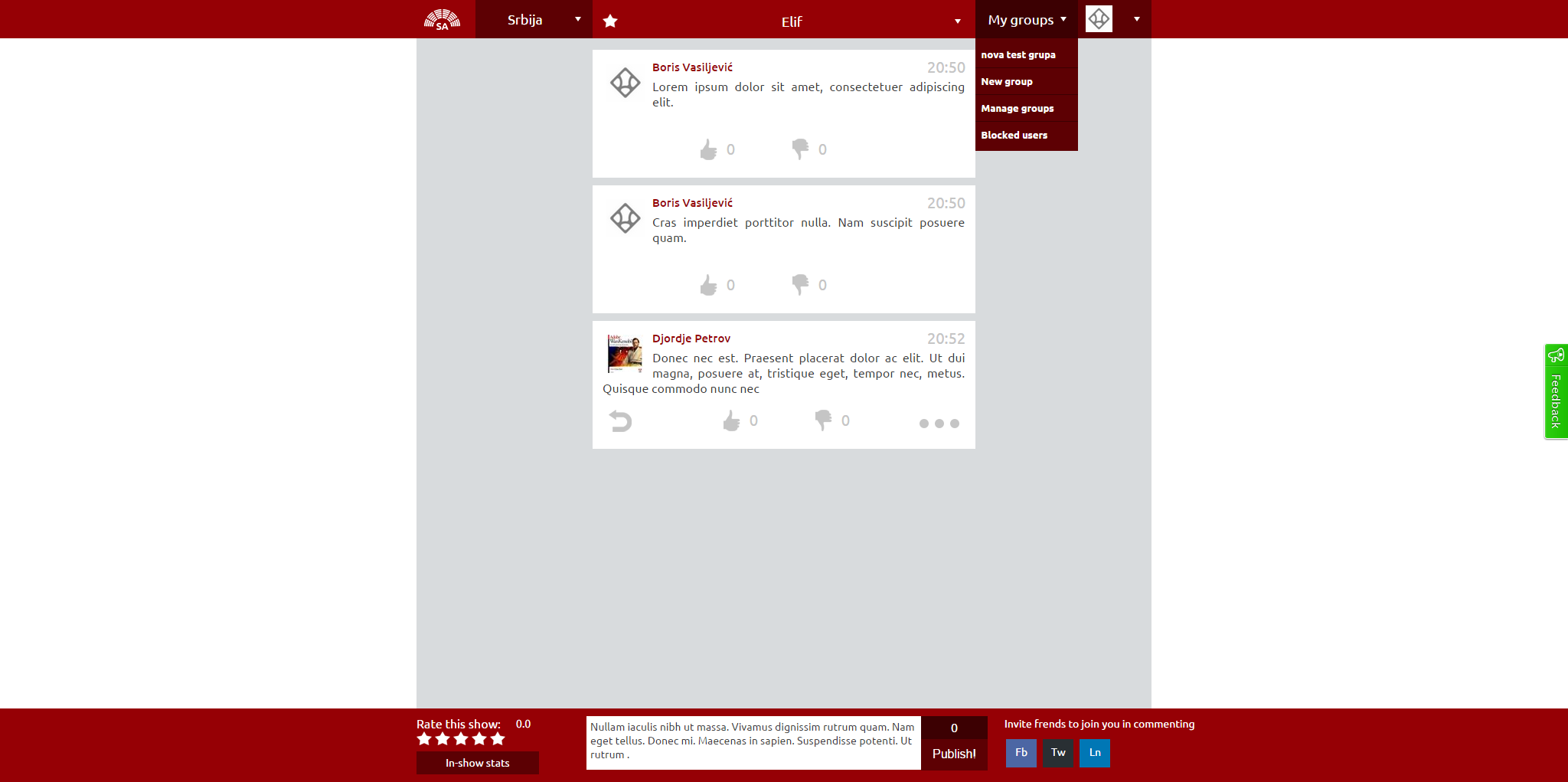Dislike Djordje Petrov's comment
Screen dimensions: 1568x782
[x=823, y=420]
